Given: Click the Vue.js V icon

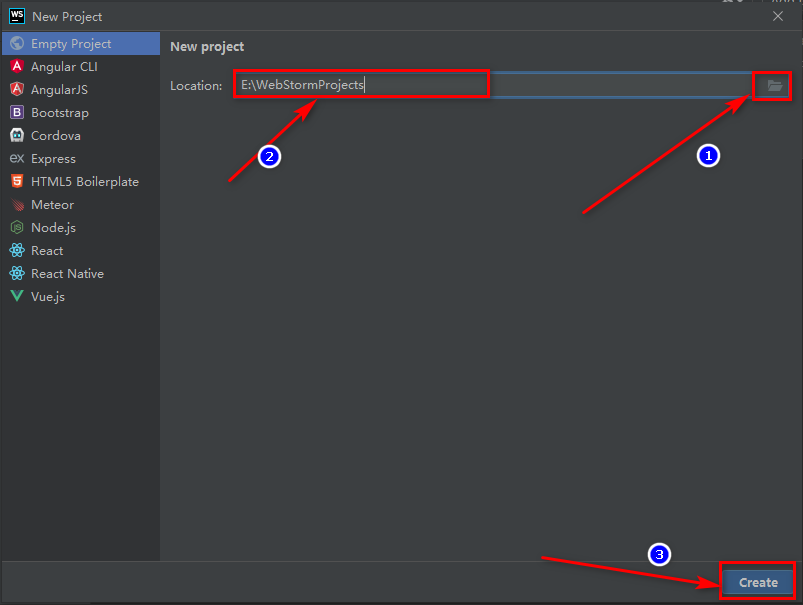Looking at the screenshot, I should point(17,296).
